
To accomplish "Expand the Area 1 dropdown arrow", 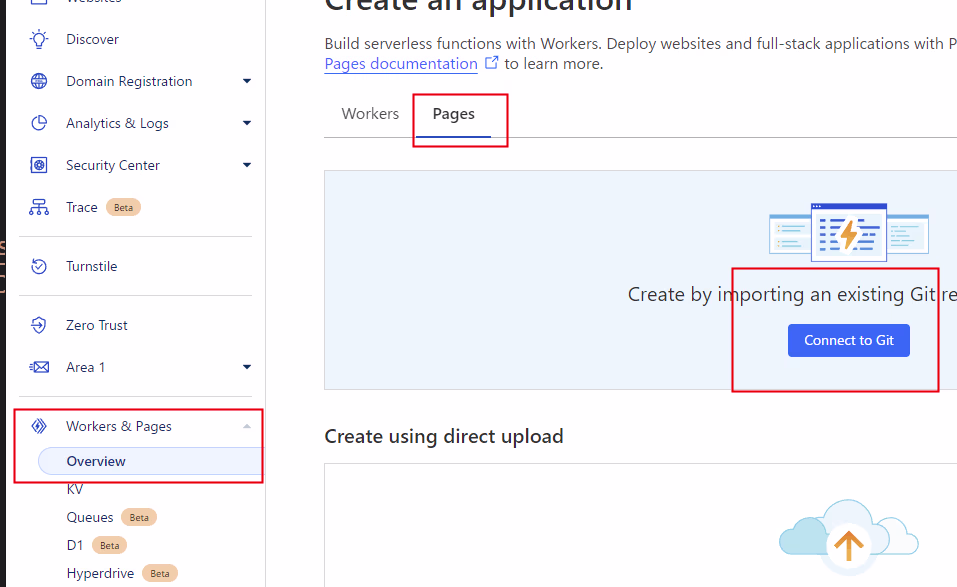I will click(x=247, y=367).
